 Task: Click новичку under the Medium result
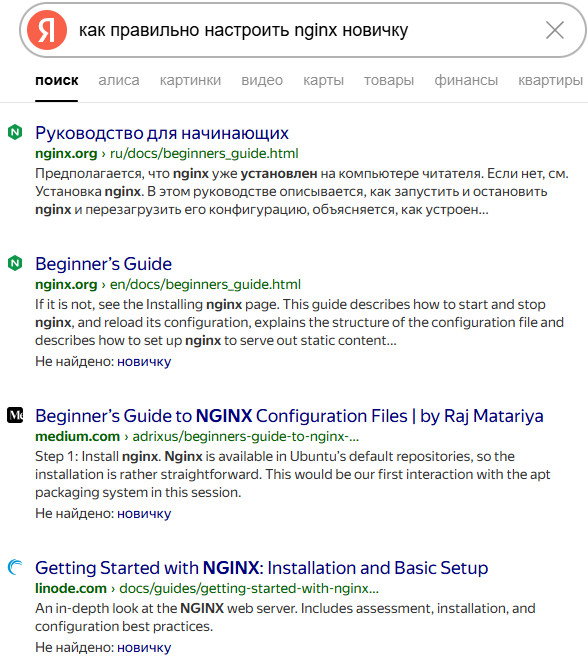click(144, 513)
